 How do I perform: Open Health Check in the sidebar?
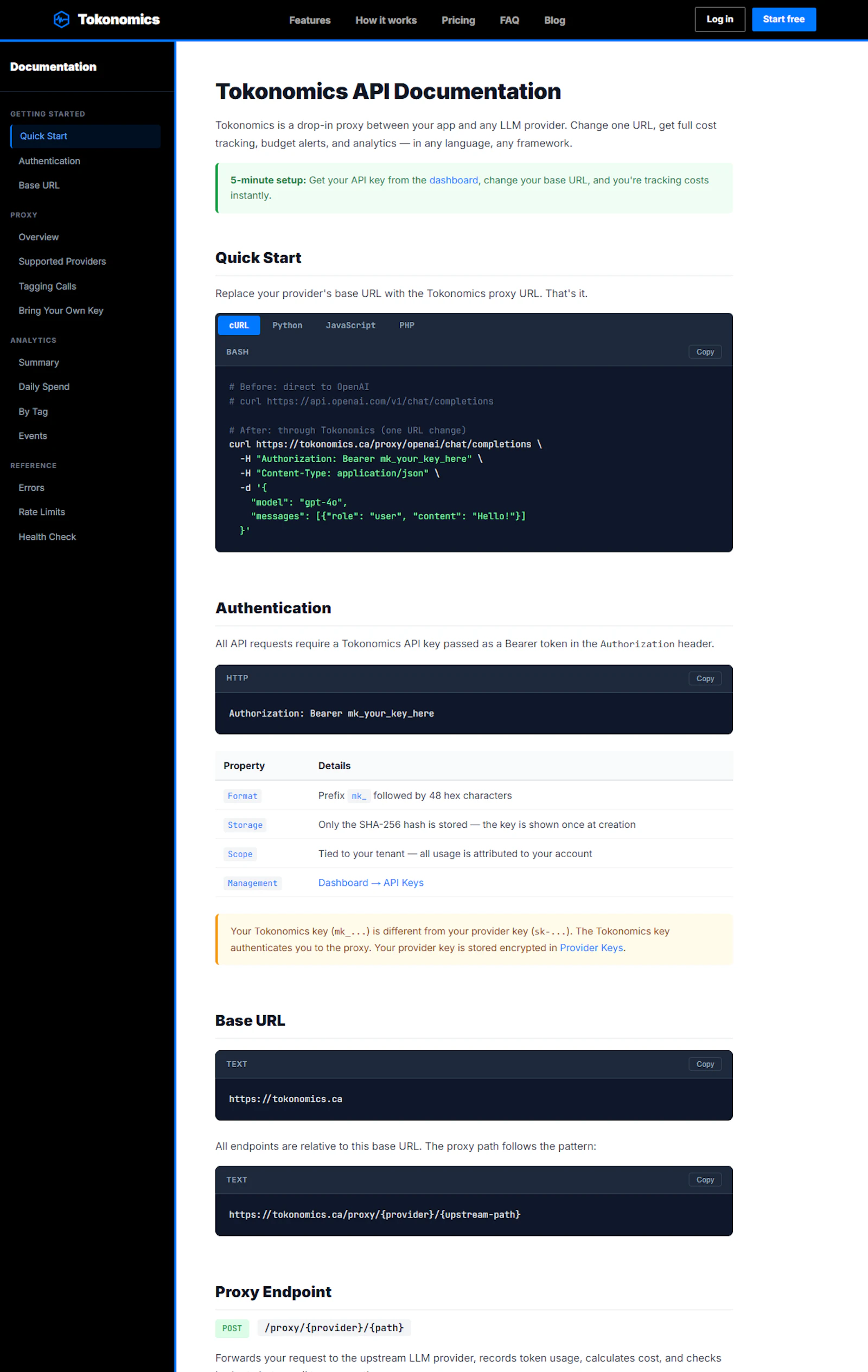coord(47,537)
